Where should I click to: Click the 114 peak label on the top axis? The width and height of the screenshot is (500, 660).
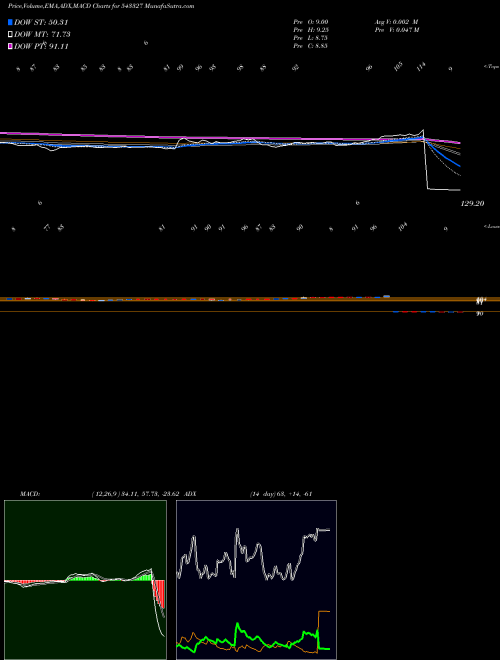pyautogui.click(x=421, y=66)
